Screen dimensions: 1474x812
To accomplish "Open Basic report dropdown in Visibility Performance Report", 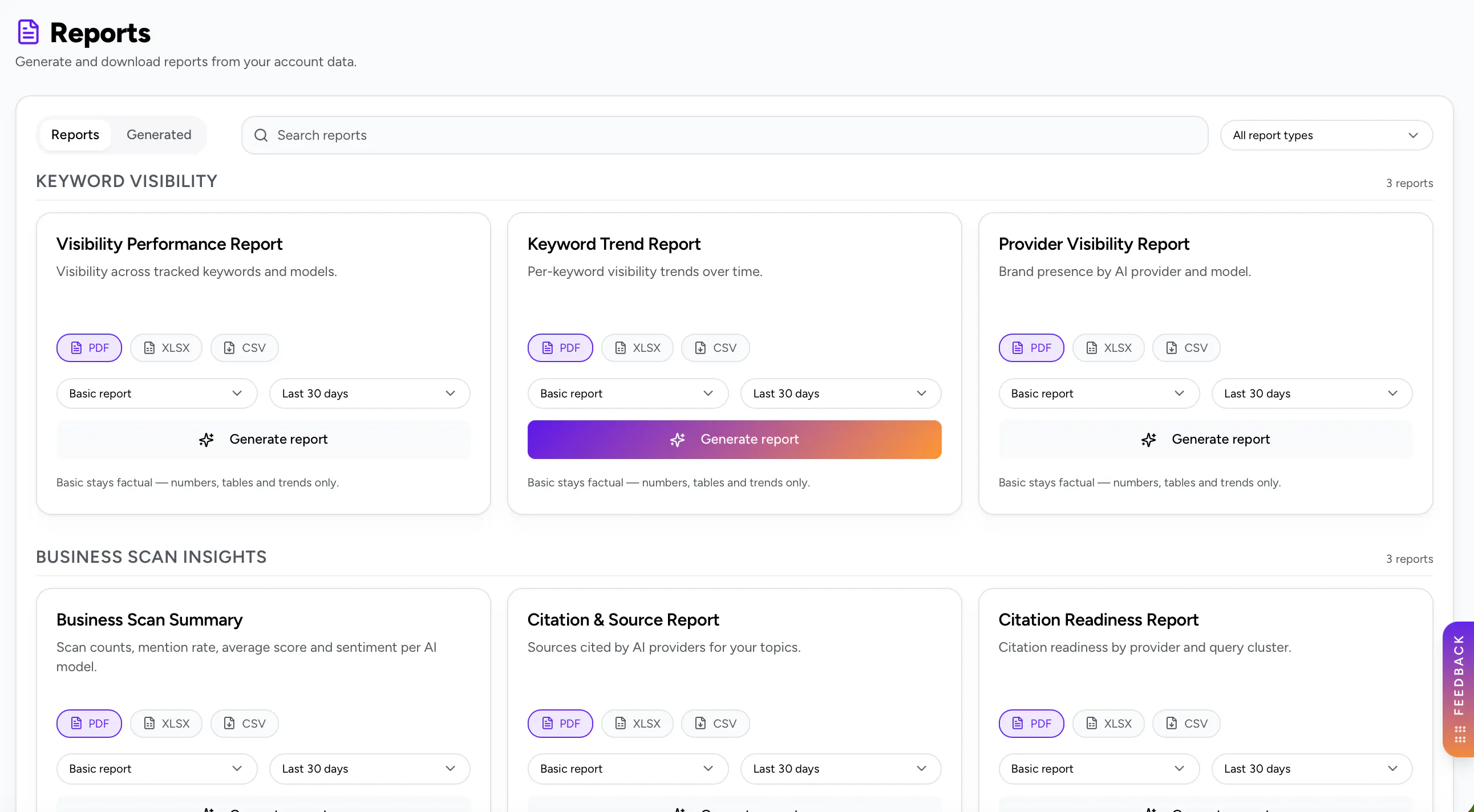I will [157, 393].
